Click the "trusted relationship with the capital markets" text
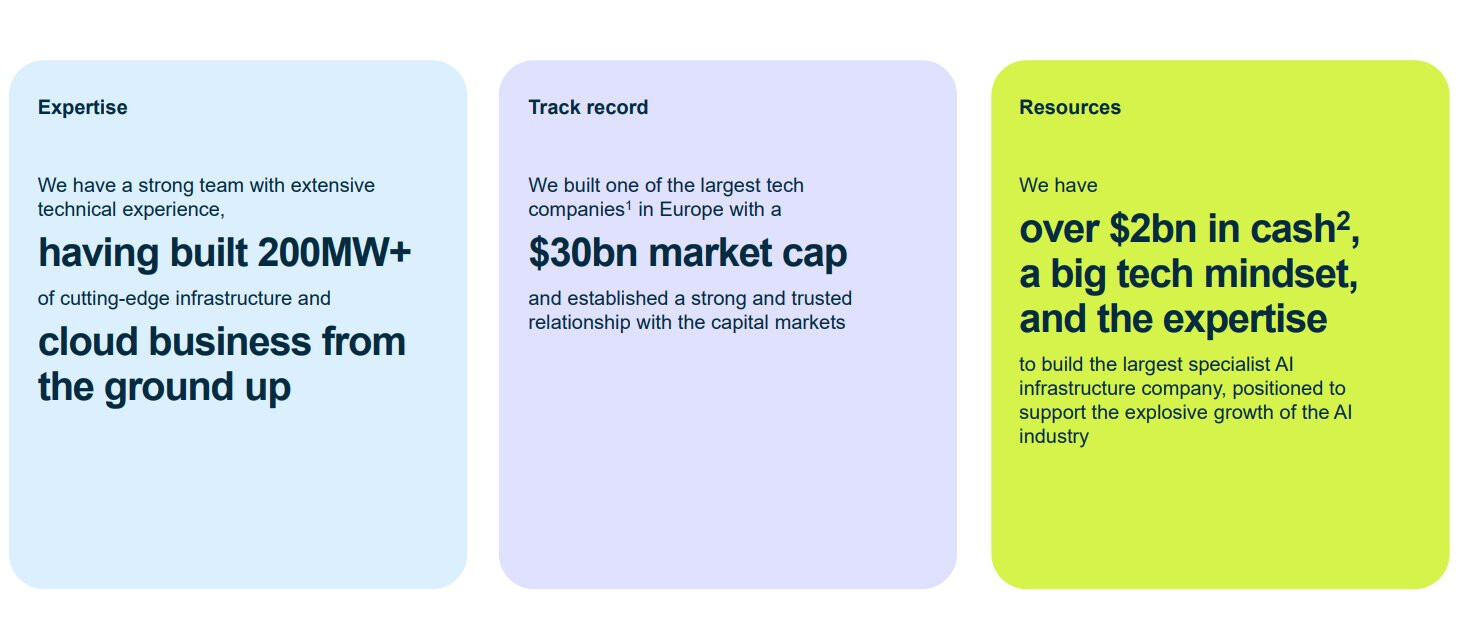 (689, 310)
